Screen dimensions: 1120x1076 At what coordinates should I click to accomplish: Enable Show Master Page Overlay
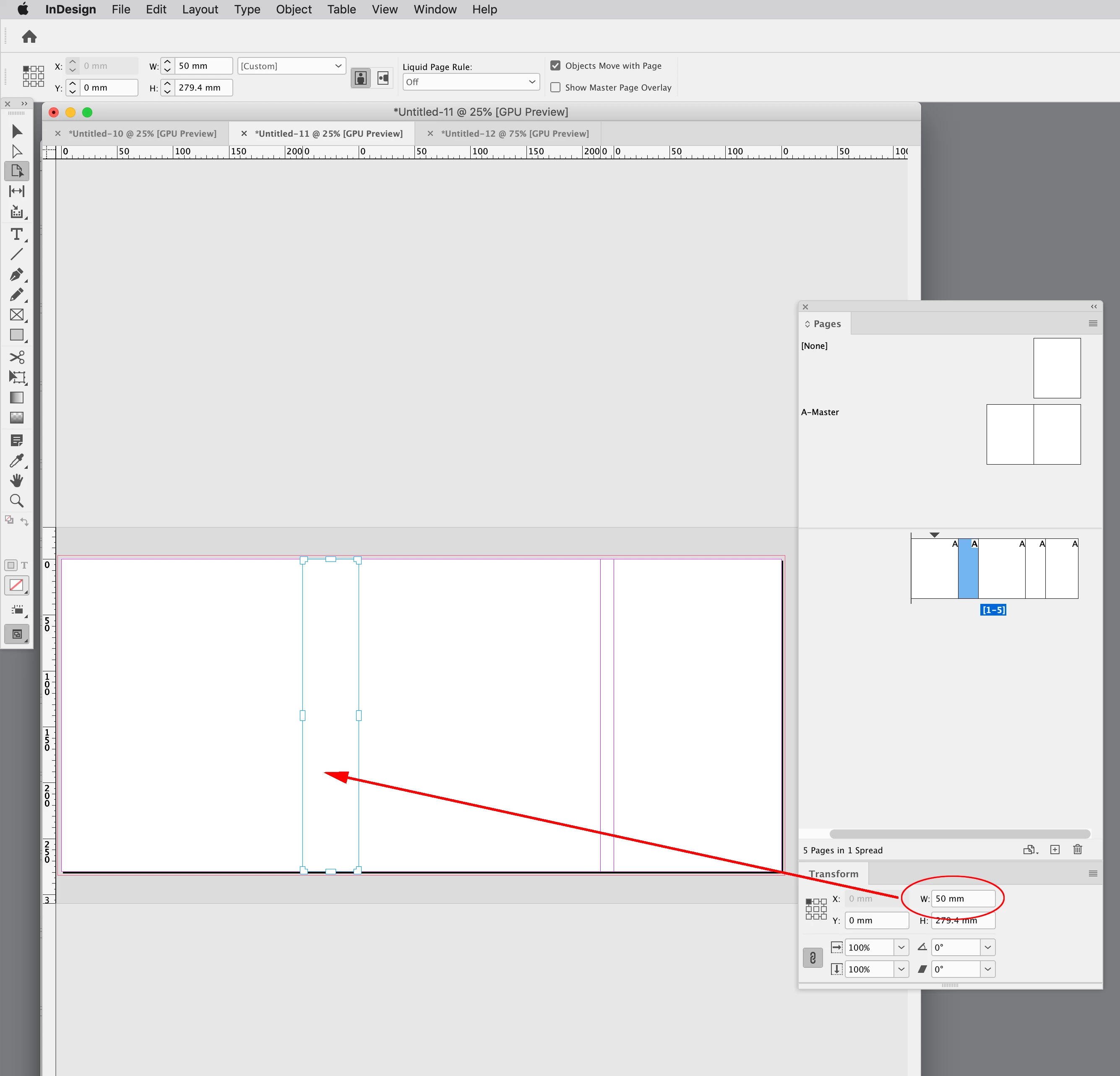click(x=555, y=87)
